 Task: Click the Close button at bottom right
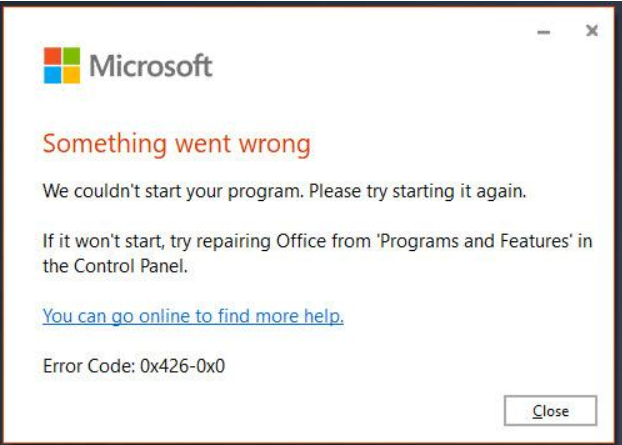[x=550, y=410]
